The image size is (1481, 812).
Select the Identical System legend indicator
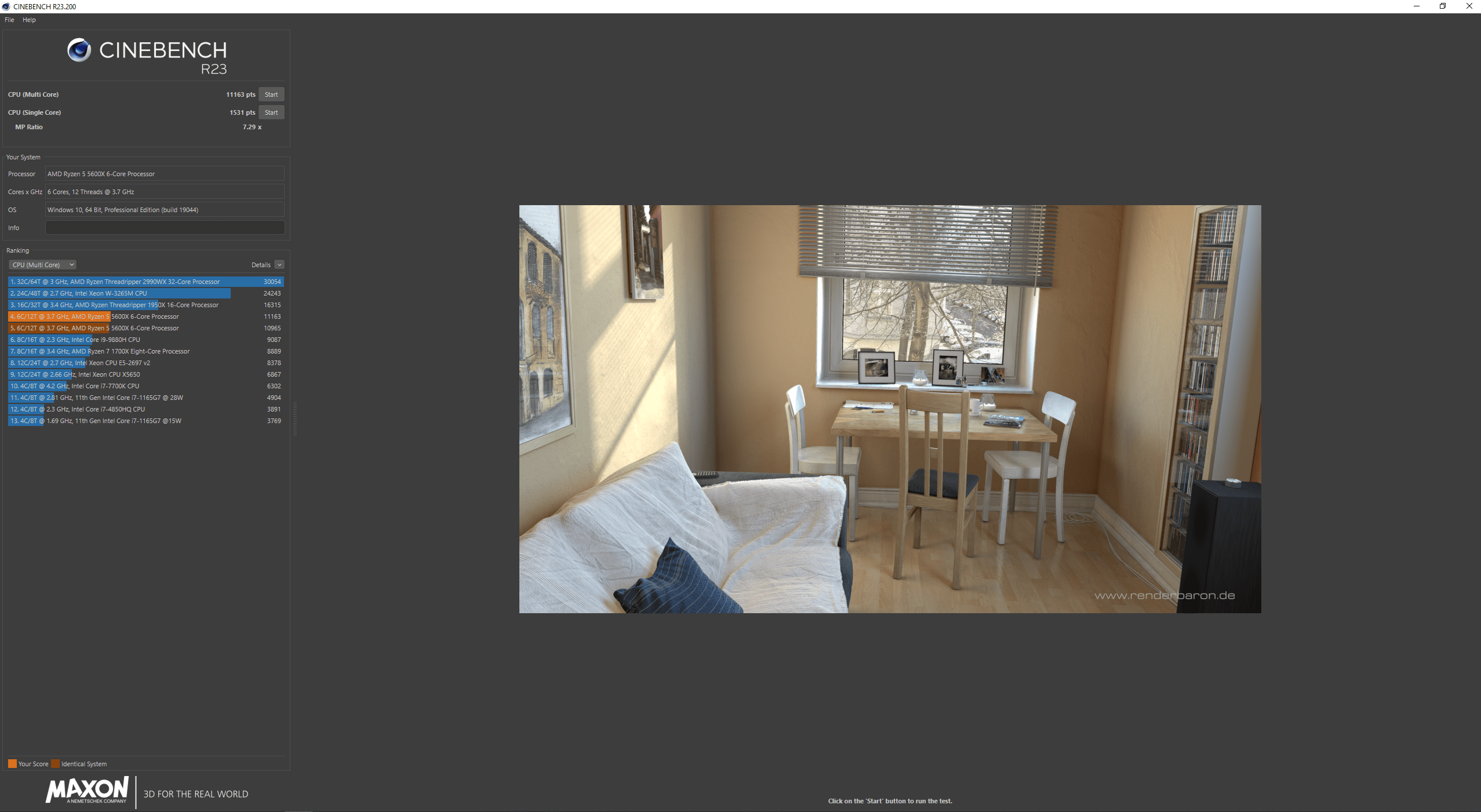55,764
